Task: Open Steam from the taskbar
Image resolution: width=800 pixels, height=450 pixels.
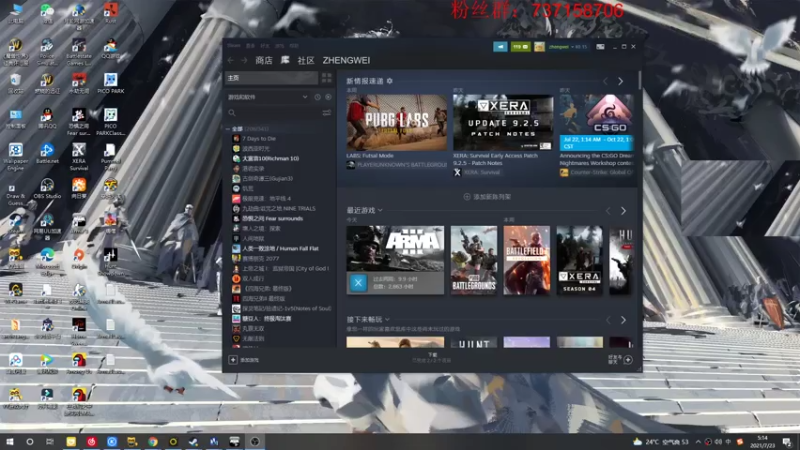Action: click(193, 441)
